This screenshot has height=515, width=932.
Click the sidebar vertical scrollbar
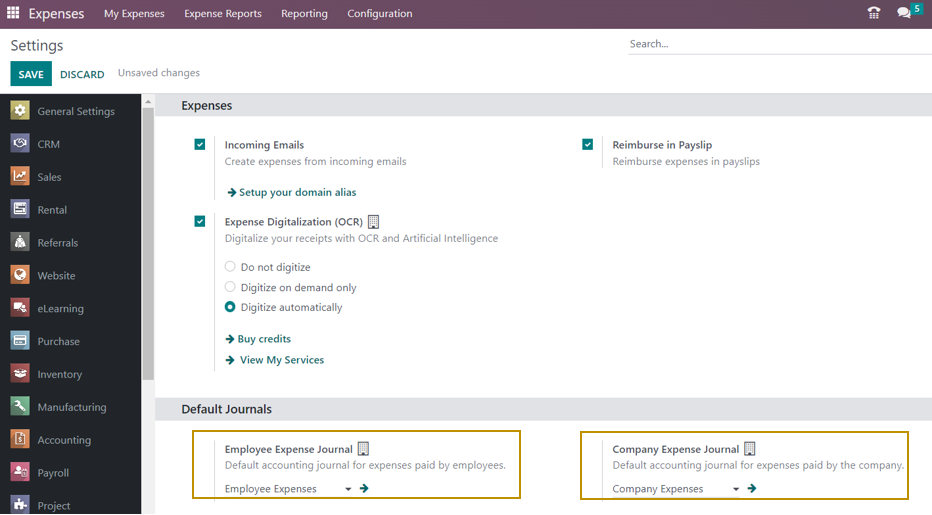(x=148, y=240)
